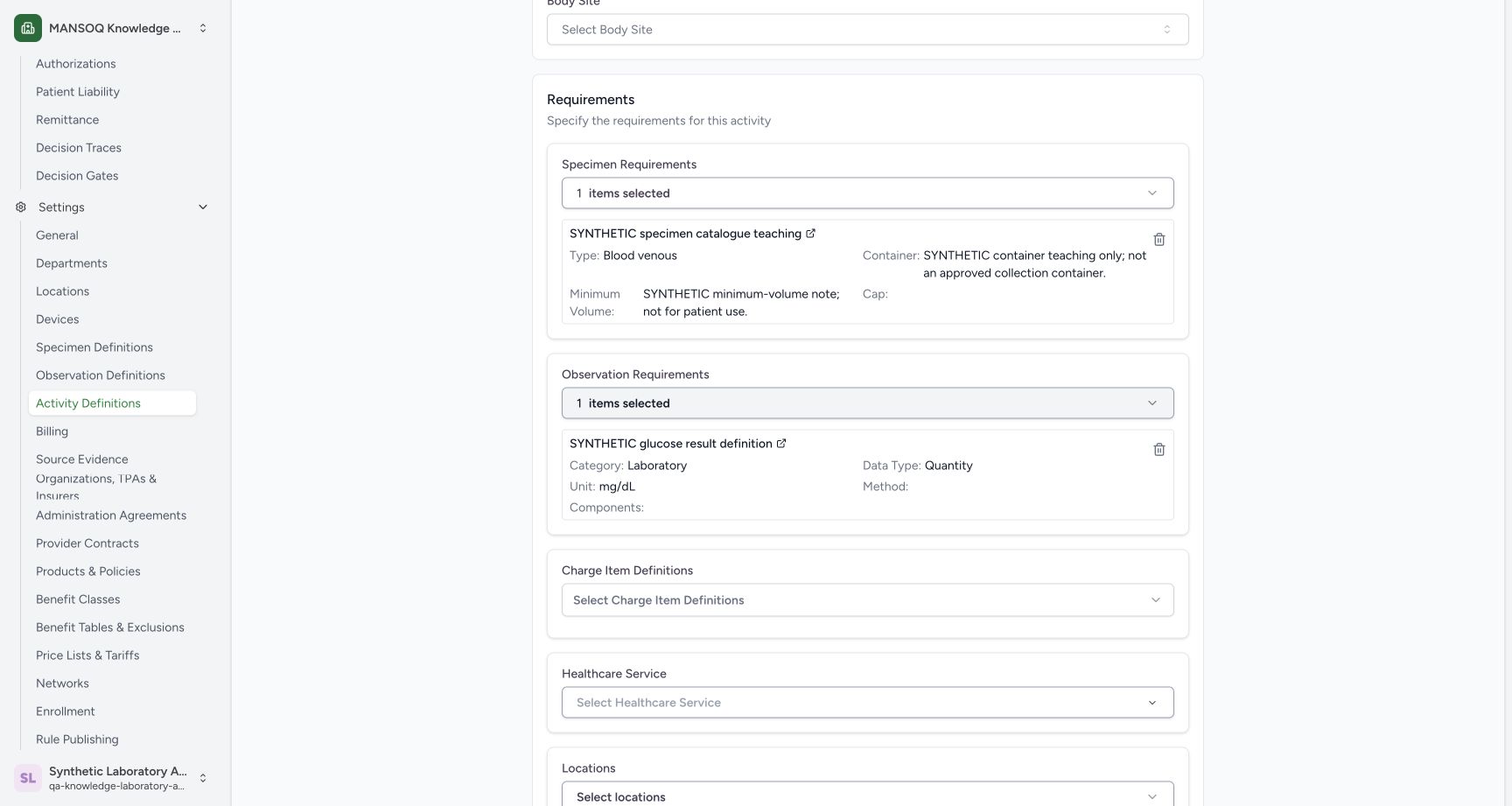This screenshot has height=806, width=1512.
Task: Open the Select Healthcare Service dropdown
Action: (868, 703)
